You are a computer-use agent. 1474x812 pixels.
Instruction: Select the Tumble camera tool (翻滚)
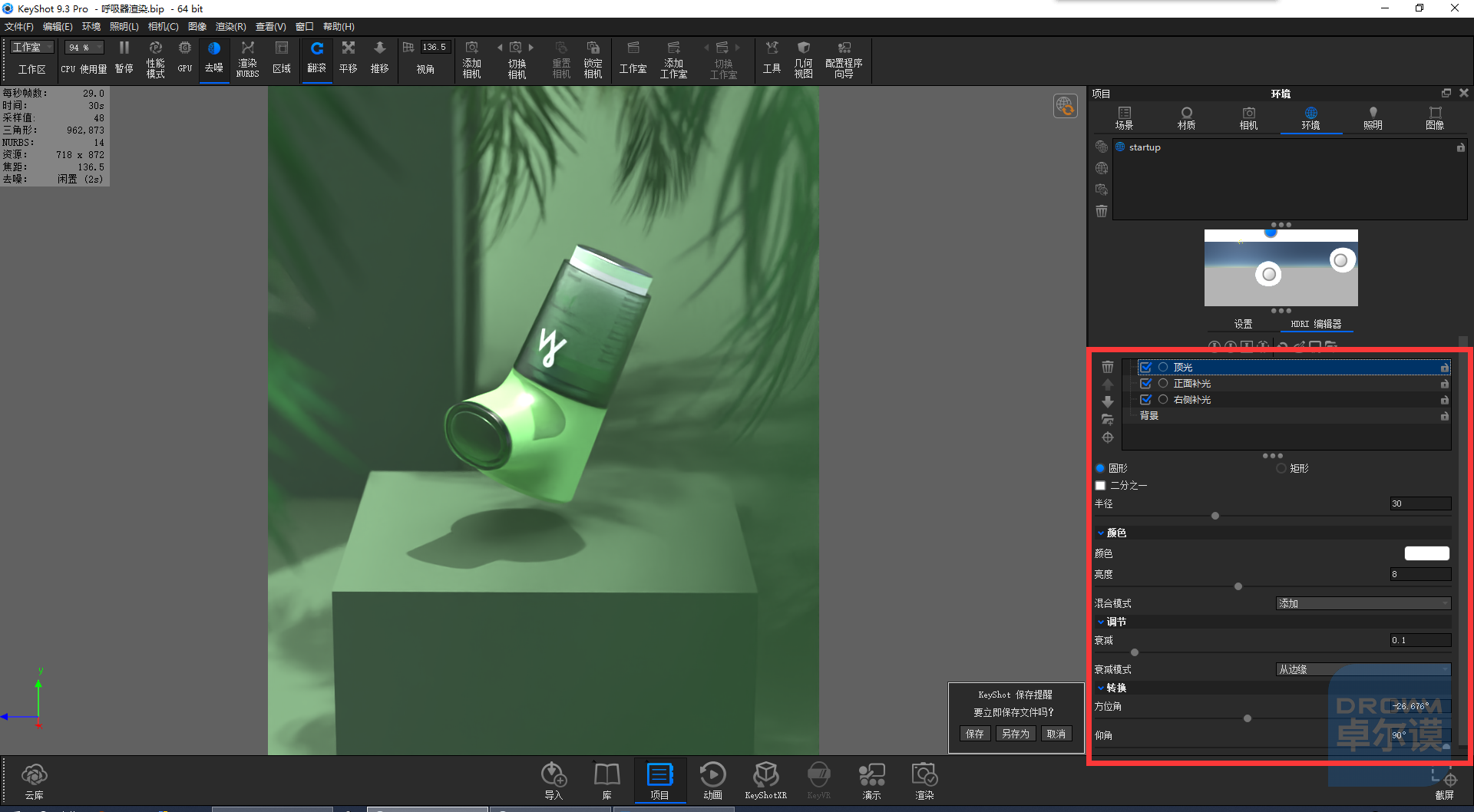317,58
